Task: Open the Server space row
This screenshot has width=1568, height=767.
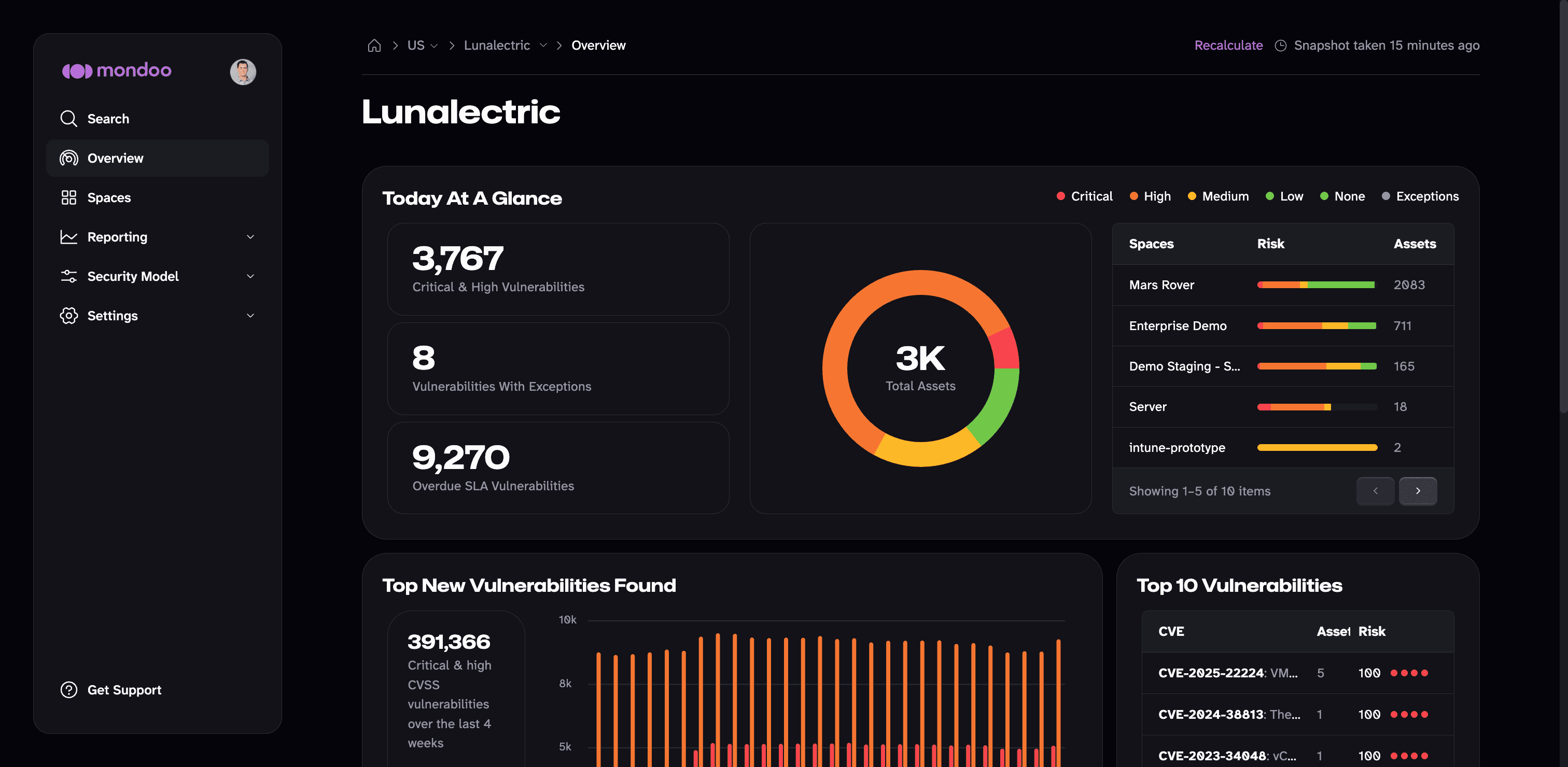Action: (x=1283, y=407)
